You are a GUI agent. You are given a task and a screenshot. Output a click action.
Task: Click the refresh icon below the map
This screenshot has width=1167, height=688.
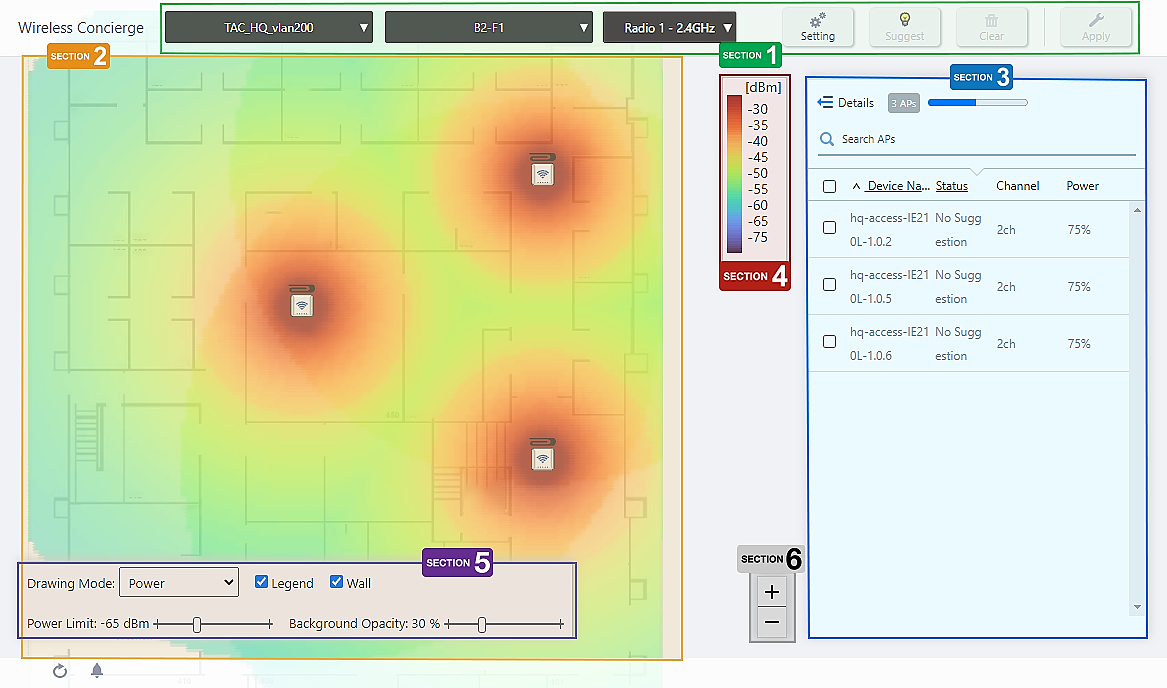(60, 671)
